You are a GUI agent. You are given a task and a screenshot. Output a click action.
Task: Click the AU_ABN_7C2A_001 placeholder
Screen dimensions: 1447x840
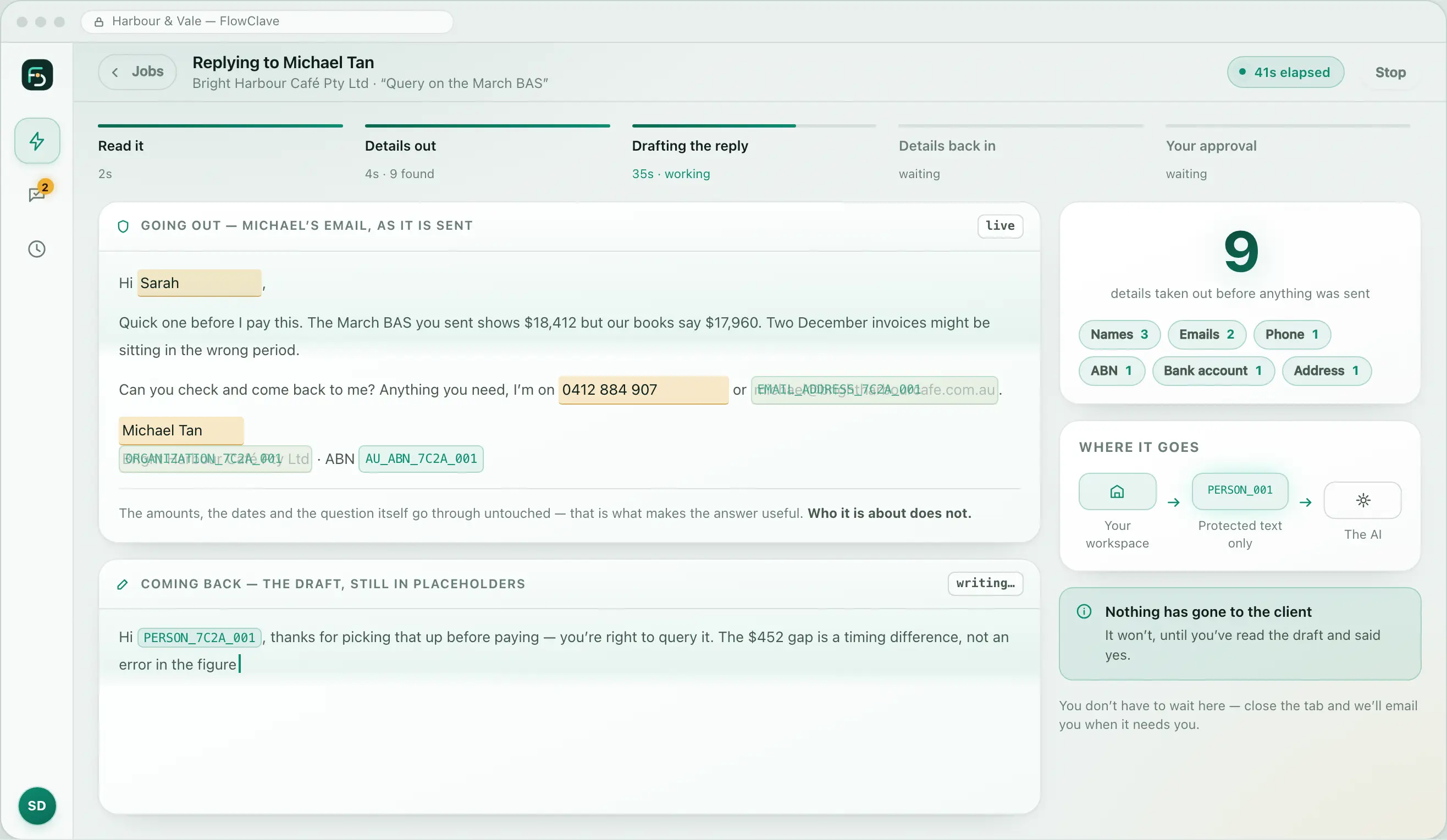pyautogui.click(x=421, y=460)
